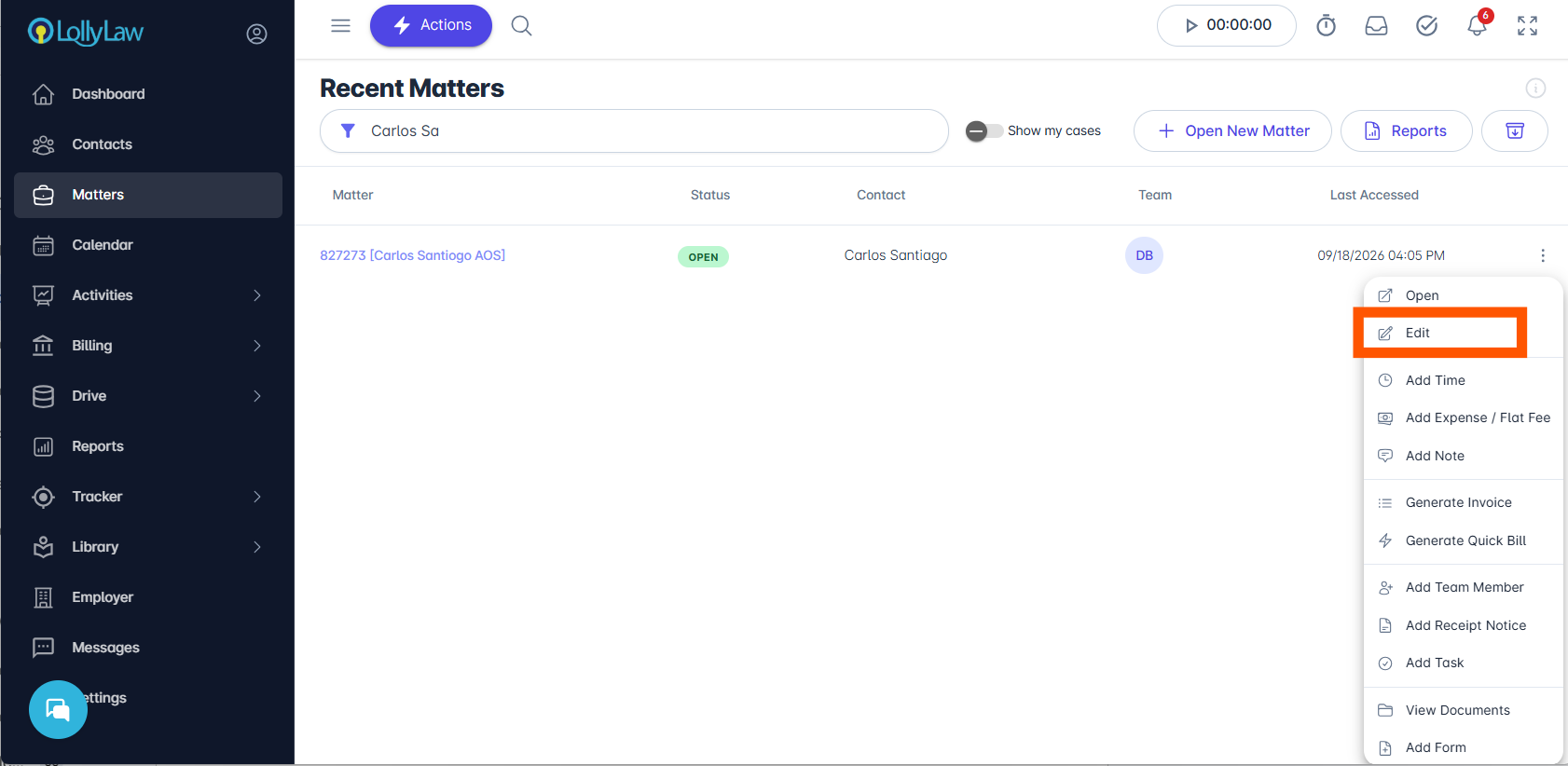Choose Add Note from the menu
Viewport: 1568px width, 766px height.
[1463, 456]
